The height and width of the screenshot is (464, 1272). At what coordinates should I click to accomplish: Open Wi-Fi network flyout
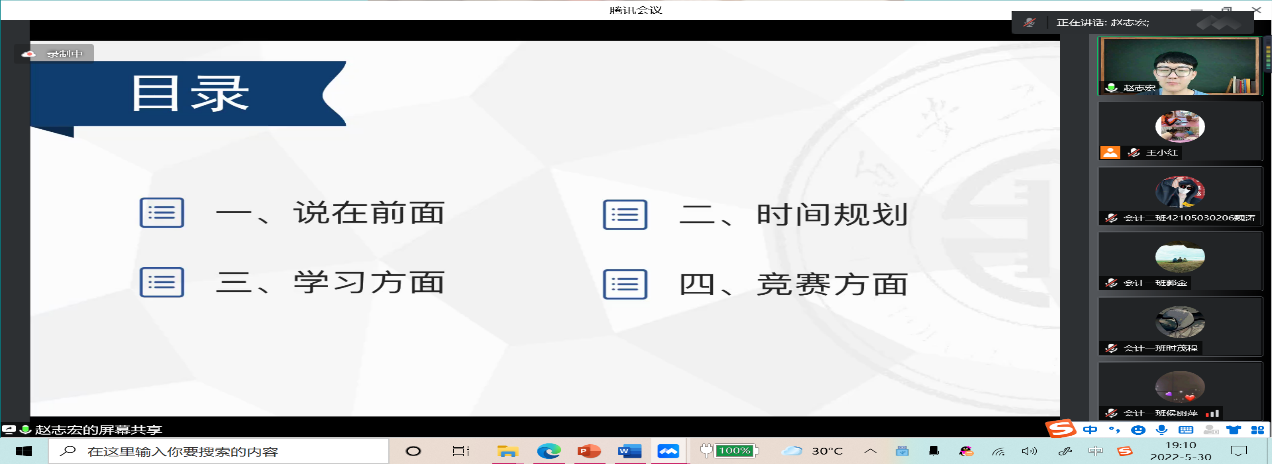[999, 451]
